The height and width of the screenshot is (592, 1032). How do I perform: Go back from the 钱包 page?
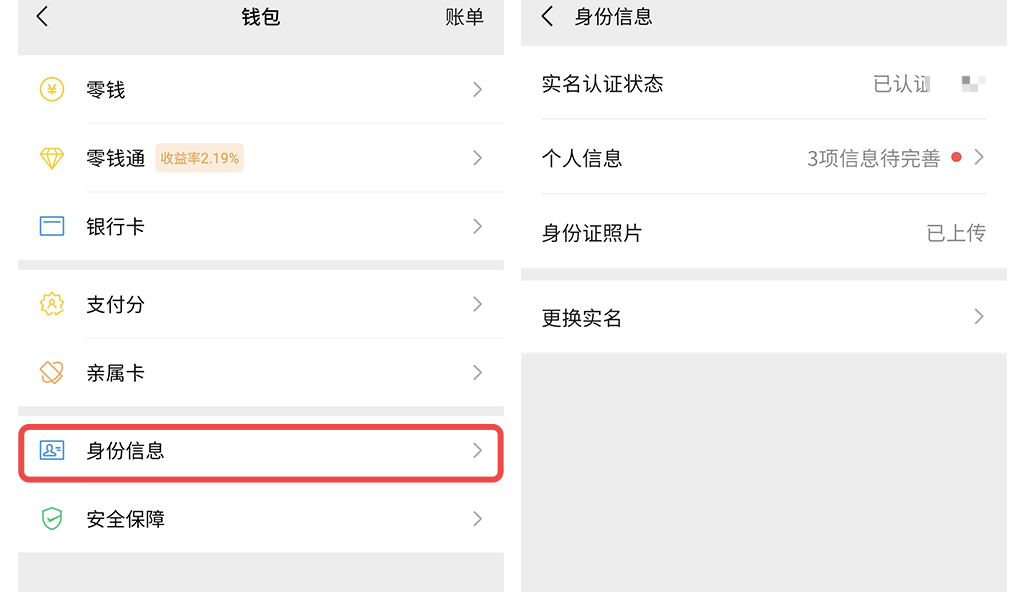point(42,17)
